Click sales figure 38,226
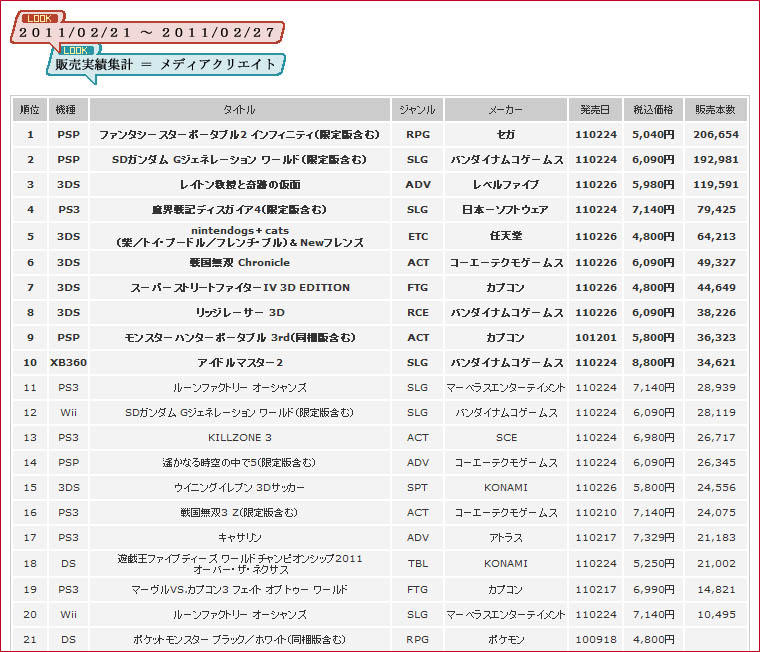The height and width of the screenshot is (652, 760). pos(716,313)
